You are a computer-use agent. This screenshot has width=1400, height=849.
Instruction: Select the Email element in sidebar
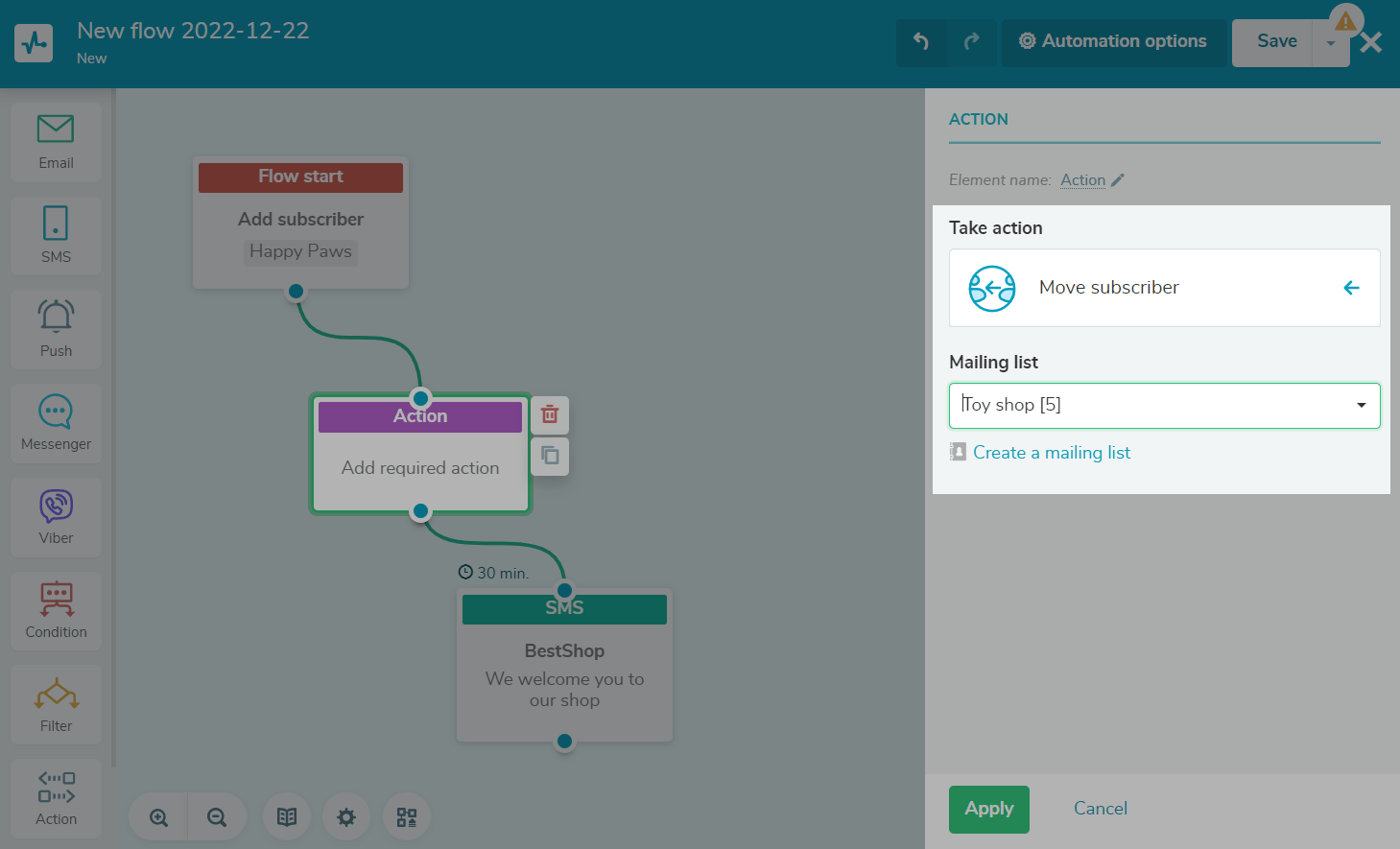click(x=56, y=141)
